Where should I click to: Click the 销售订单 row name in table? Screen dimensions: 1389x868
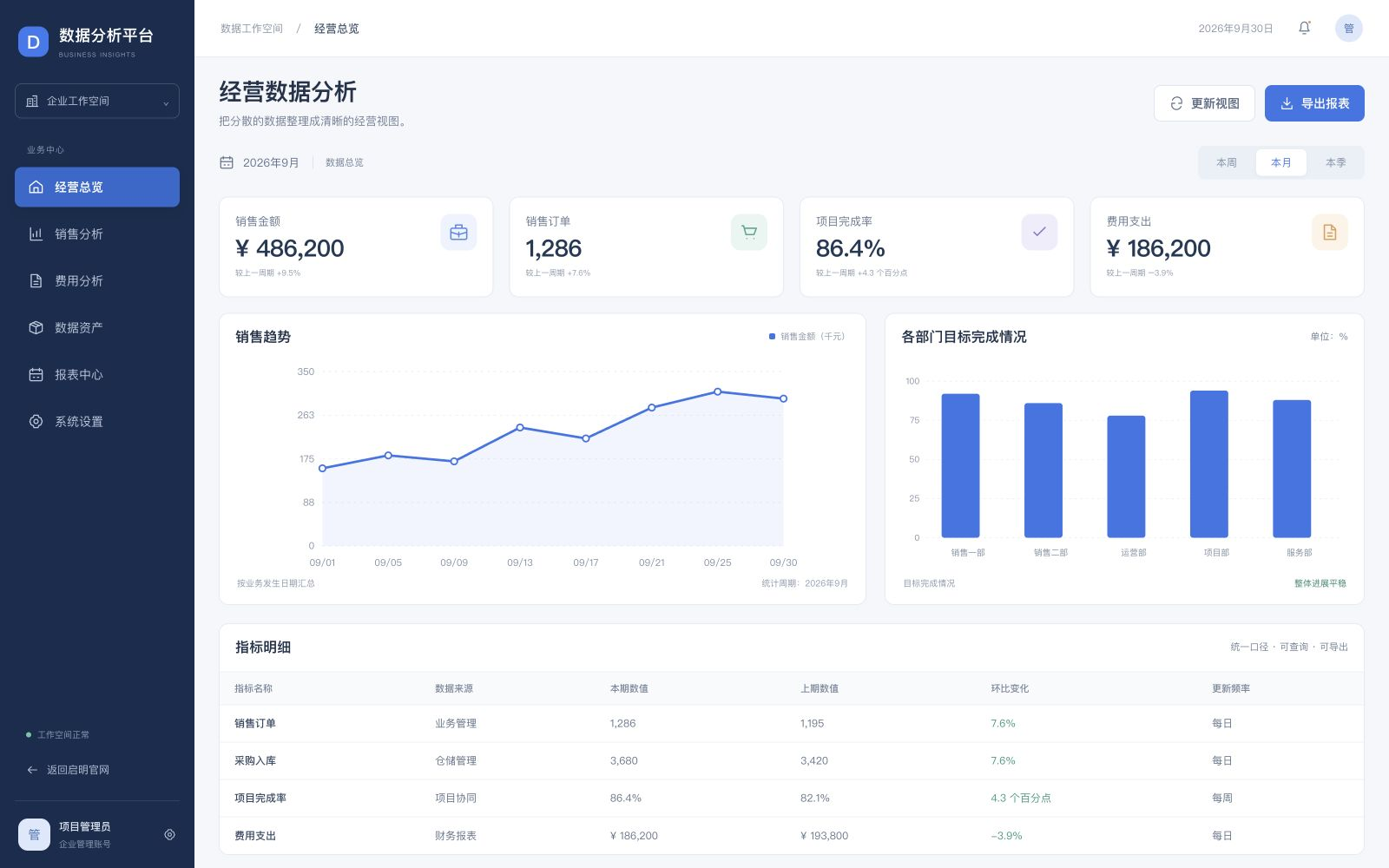coord(255,723)
